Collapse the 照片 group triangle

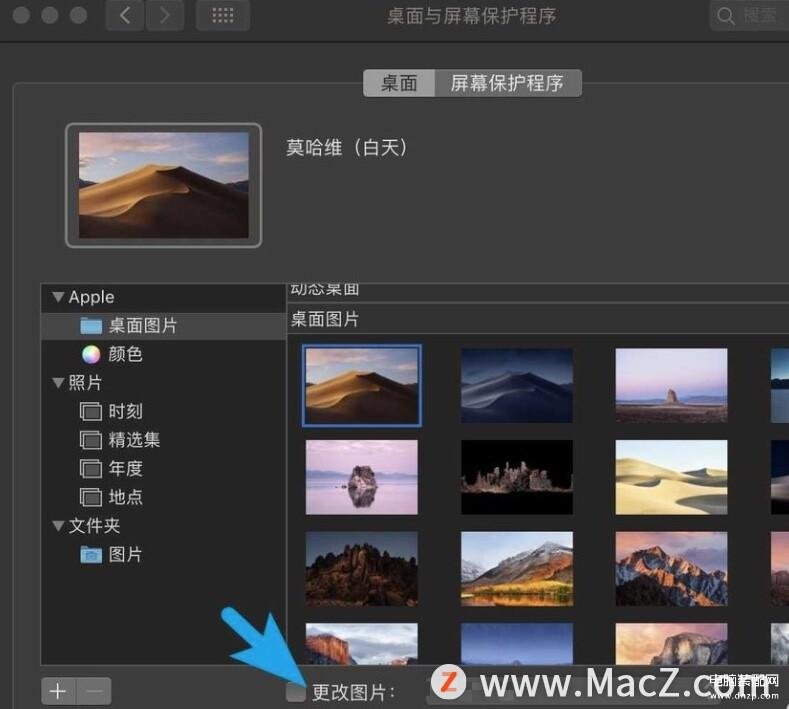click(x=58, y=383)
